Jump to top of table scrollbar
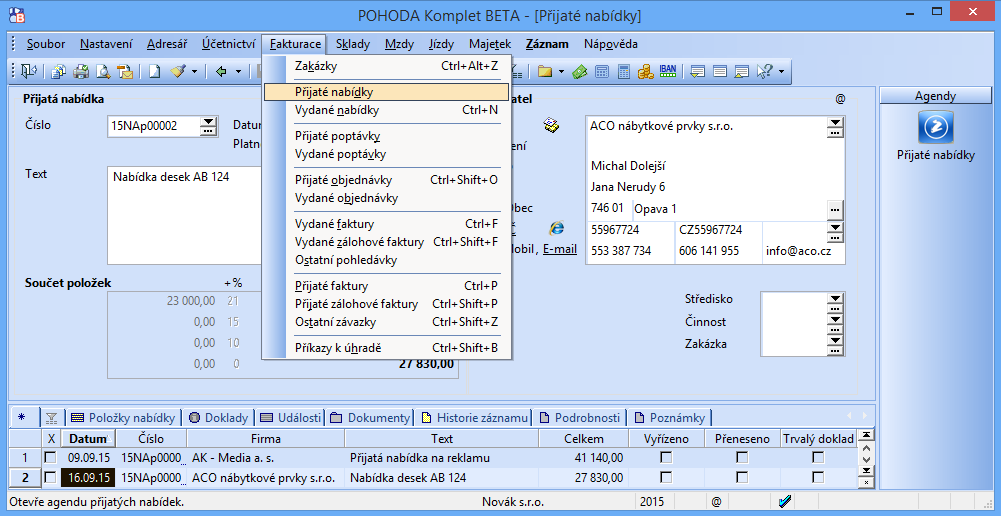Image resolution: width=1001 pixels, height=516 pixels. [x=866, y=435]
